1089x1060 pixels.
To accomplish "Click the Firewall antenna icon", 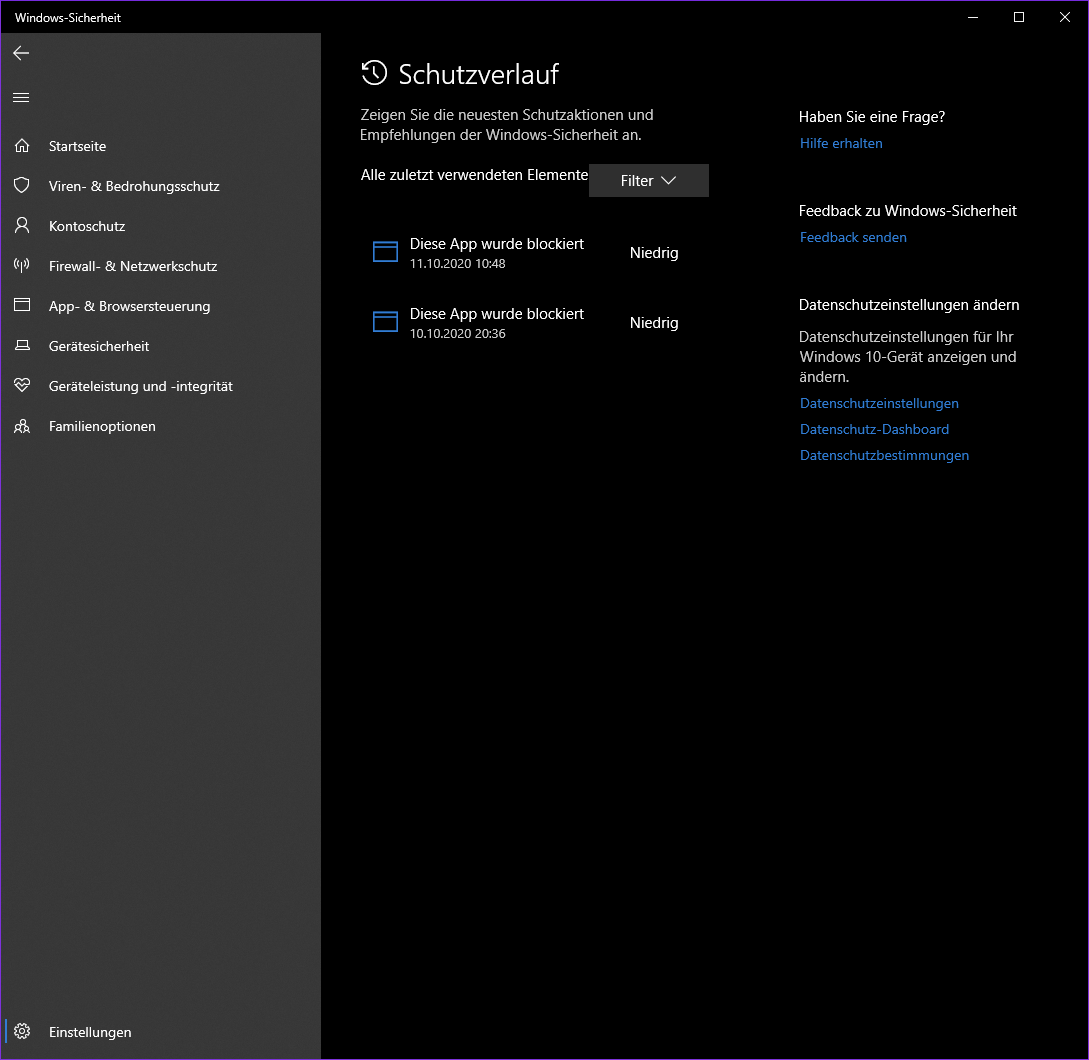I will tap(22, 265).
